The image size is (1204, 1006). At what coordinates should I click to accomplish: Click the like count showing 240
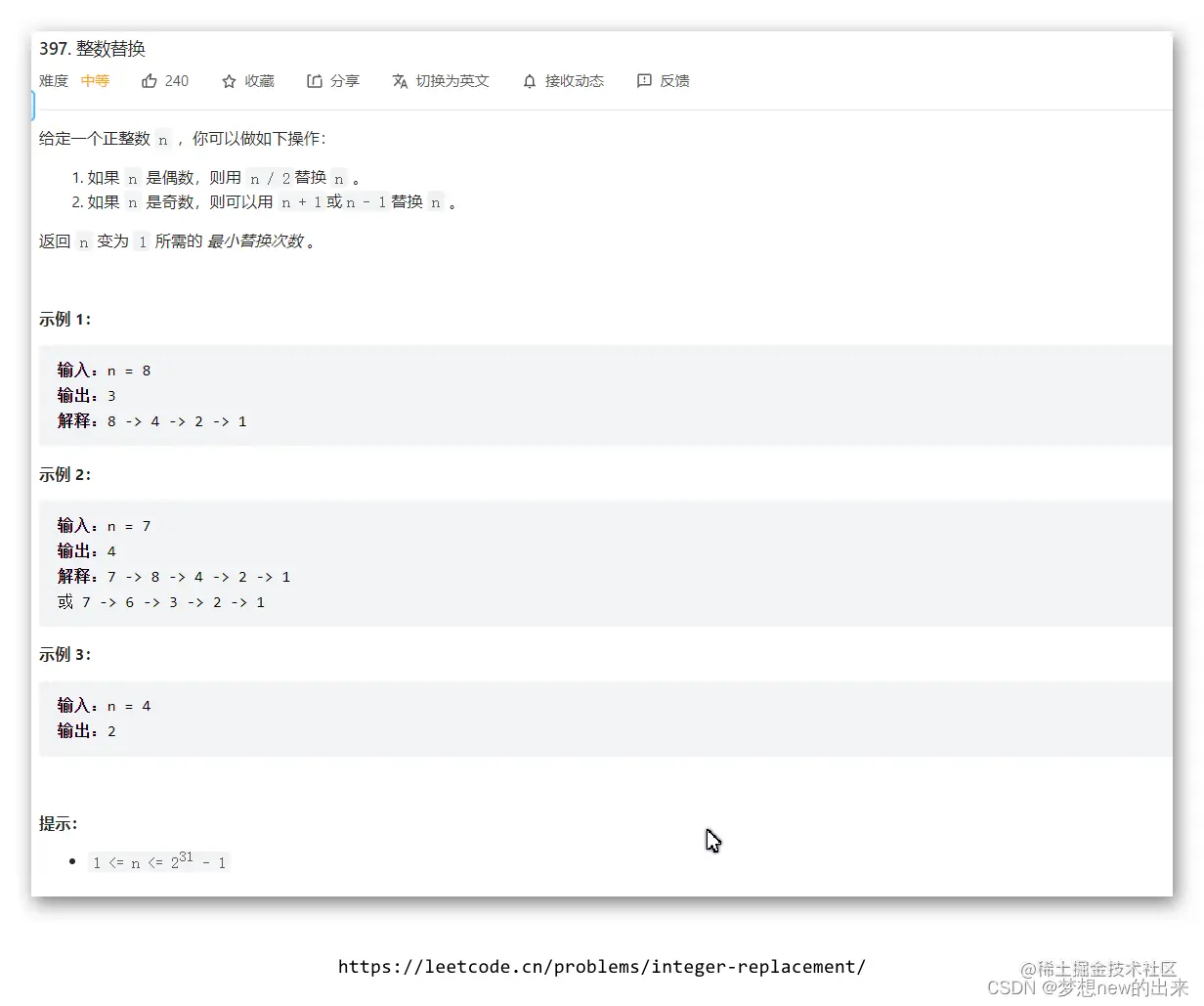pos(177,81)
